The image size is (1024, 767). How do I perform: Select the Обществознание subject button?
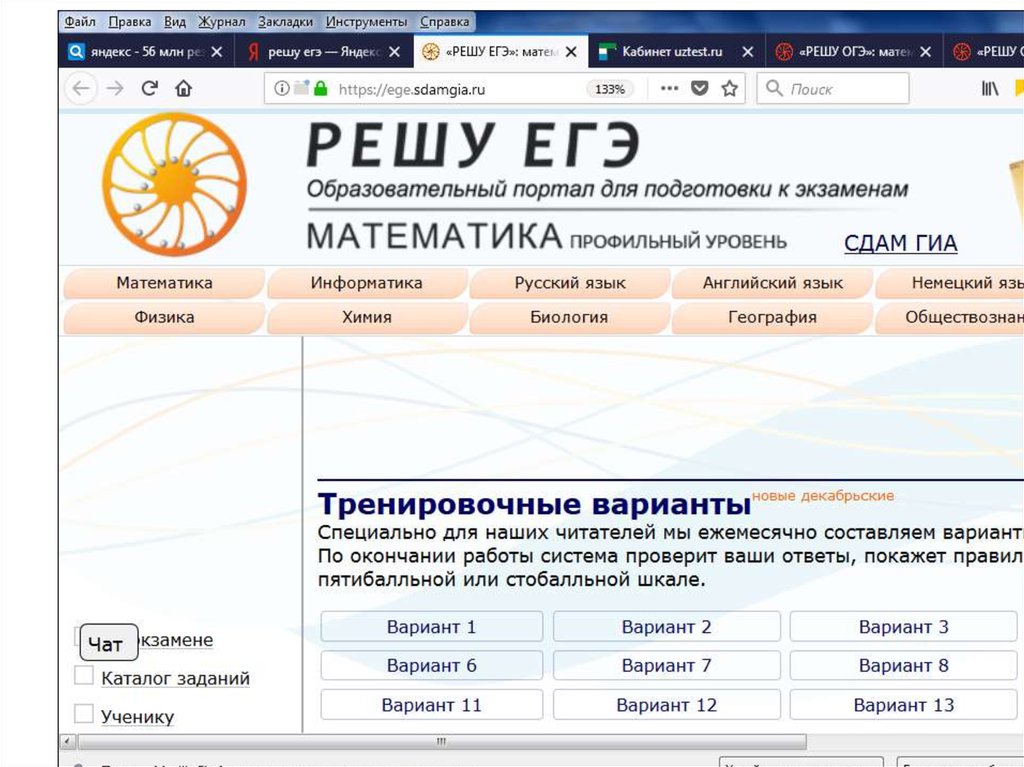[x=950, y=317]
